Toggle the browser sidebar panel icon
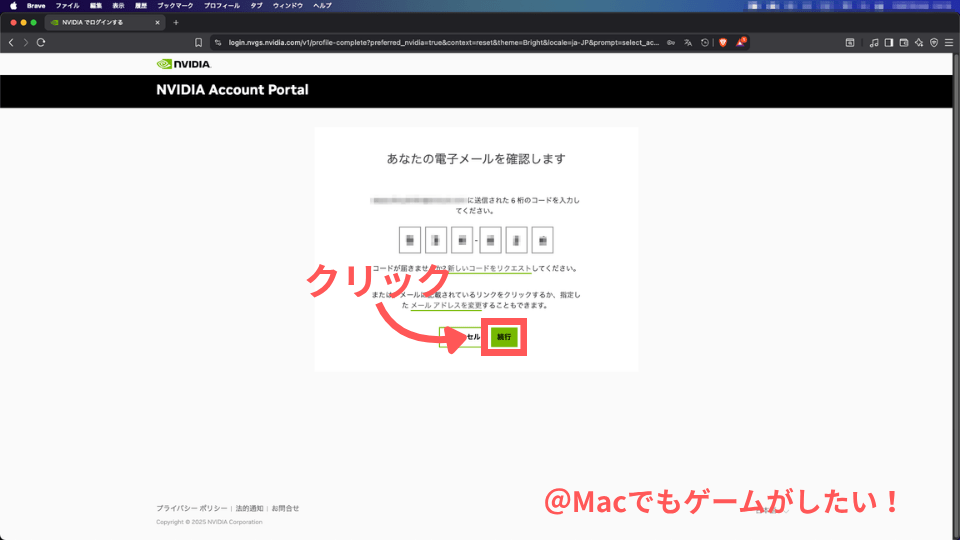Image resolution: width=960 pixels, height=540 pixels. coord(888,43)
